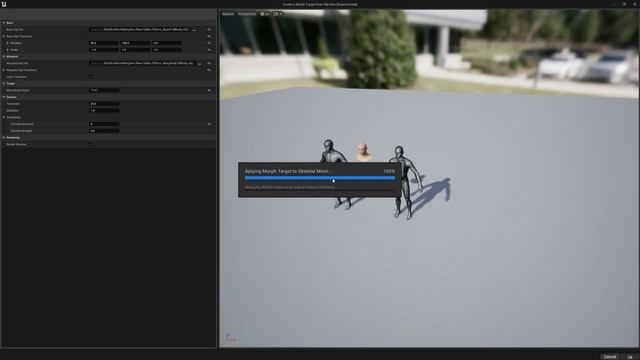
Task: Click the 100% label in progress dialog
Action: coord(389,171)
